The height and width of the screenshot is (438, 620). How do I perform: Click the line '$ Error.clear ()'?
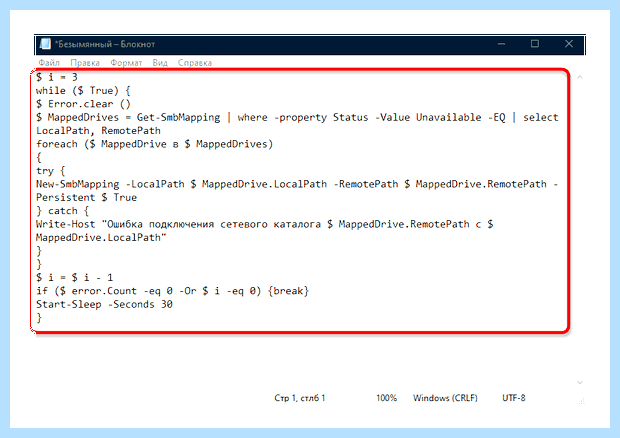(x=83, y=104)
